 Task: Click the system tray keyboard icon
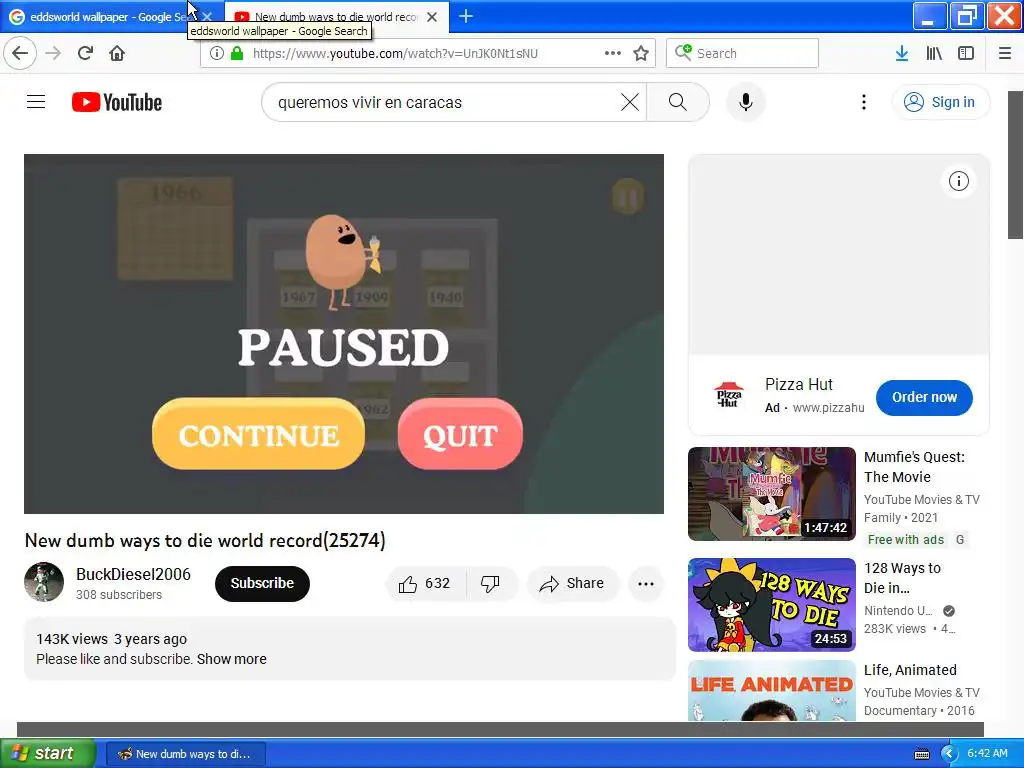[921, 754]
